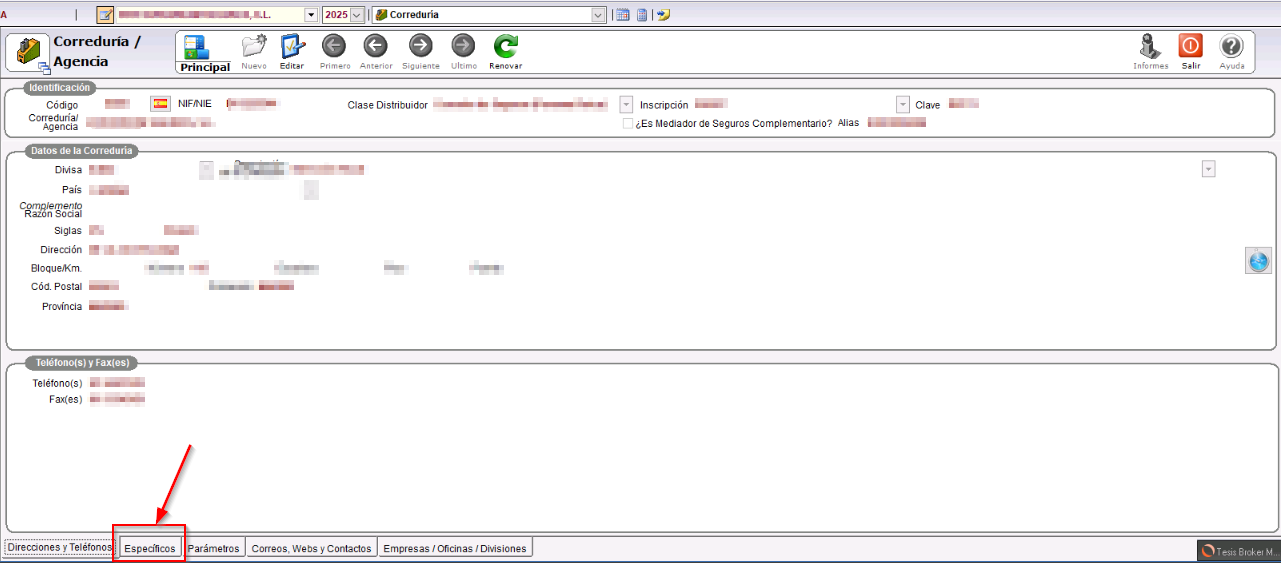Switch to the Específicos tab
1281x563 pixels.
click(x=150, y=548)
